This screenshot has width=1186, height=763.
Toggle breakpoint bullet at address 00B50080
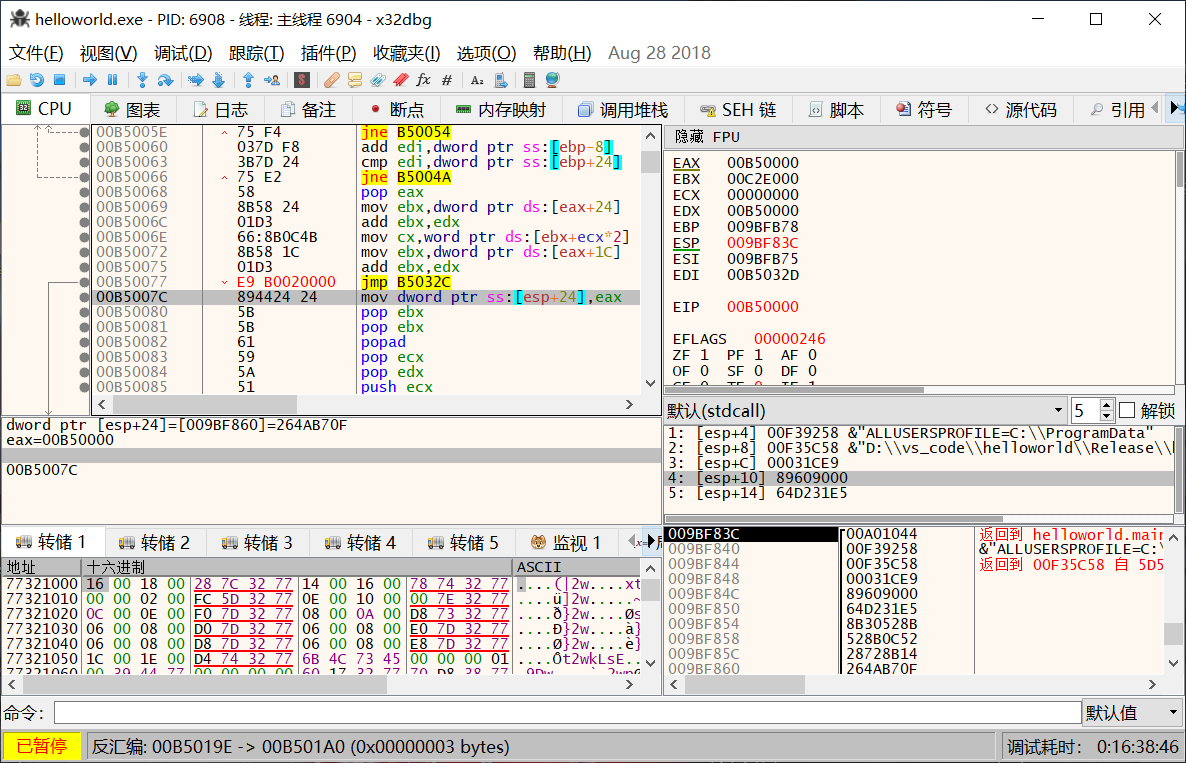point(84,312)
